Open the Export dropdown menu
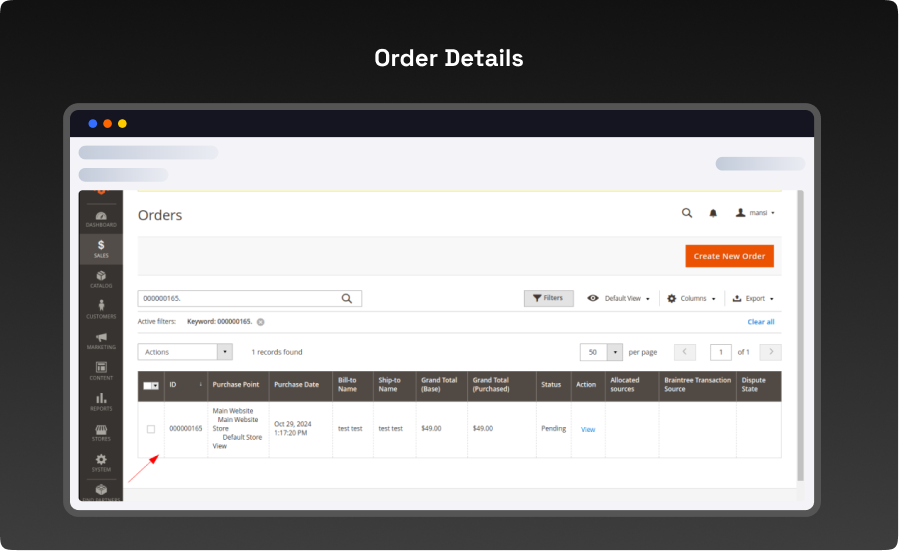This screenshot has width=899, height=551. coord(753,298)
